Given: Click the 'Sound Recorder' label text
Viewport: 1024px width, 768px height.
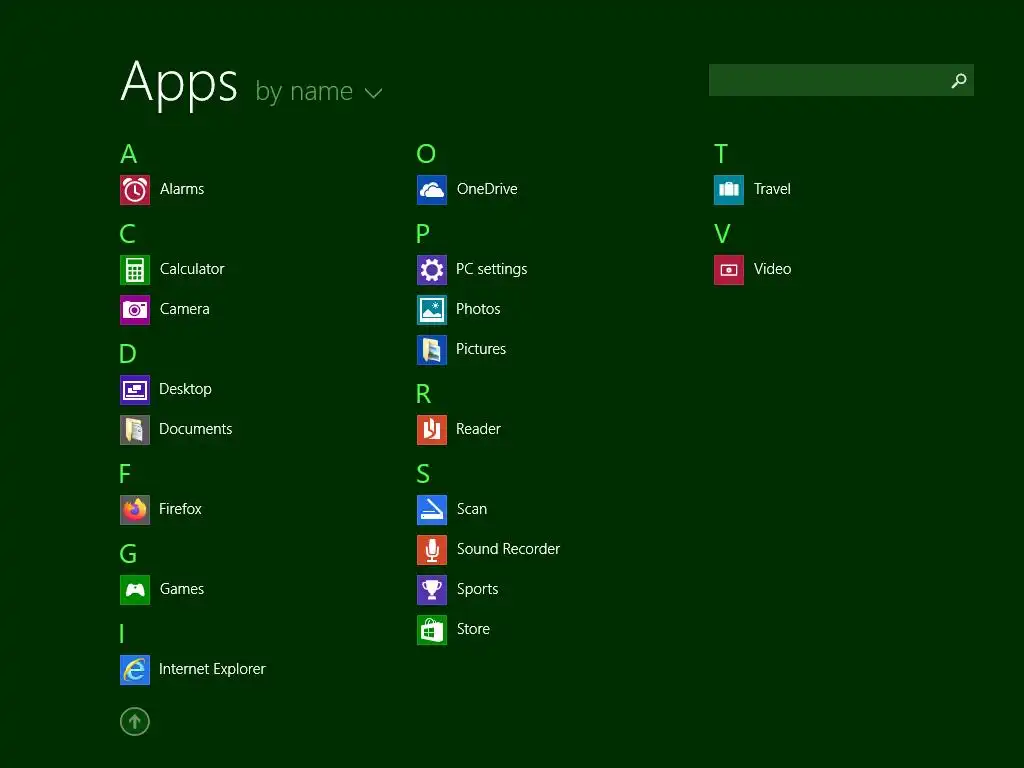Looking at the screenshot, I should tap(508, 549).
